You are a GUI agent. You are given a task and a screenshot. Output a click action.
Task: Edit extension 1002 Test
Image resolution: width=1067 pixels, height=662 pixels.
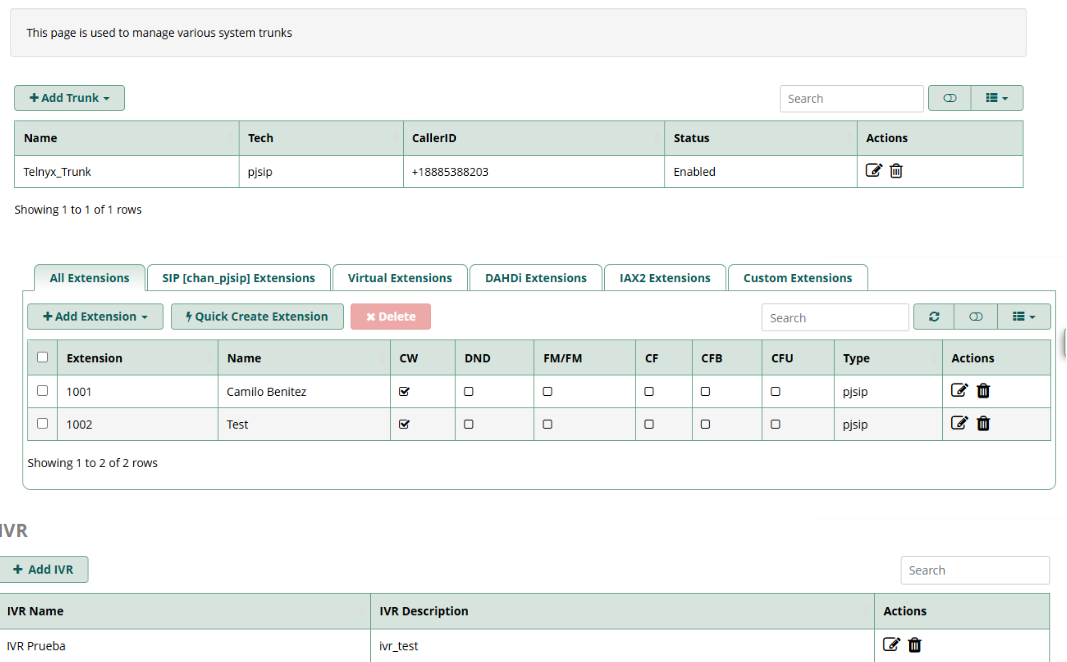click(x=959, y=423)
